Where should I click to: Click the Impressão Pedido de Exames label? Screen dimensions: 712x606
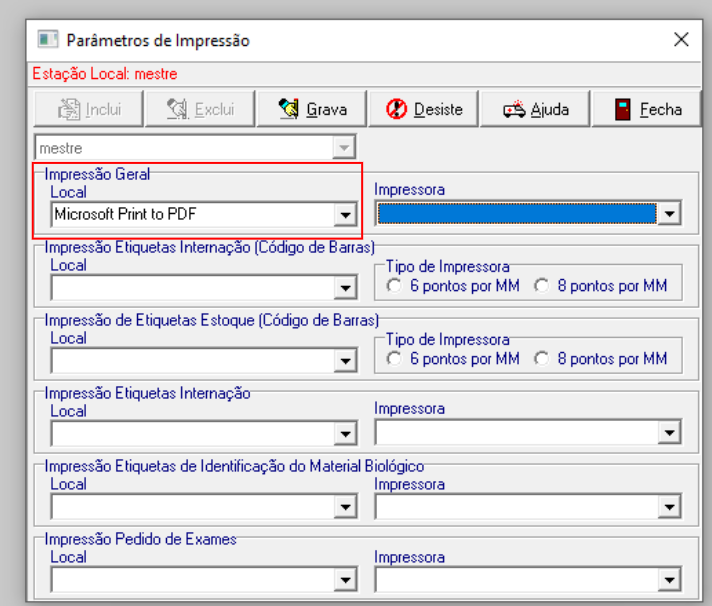pos(141,539)
